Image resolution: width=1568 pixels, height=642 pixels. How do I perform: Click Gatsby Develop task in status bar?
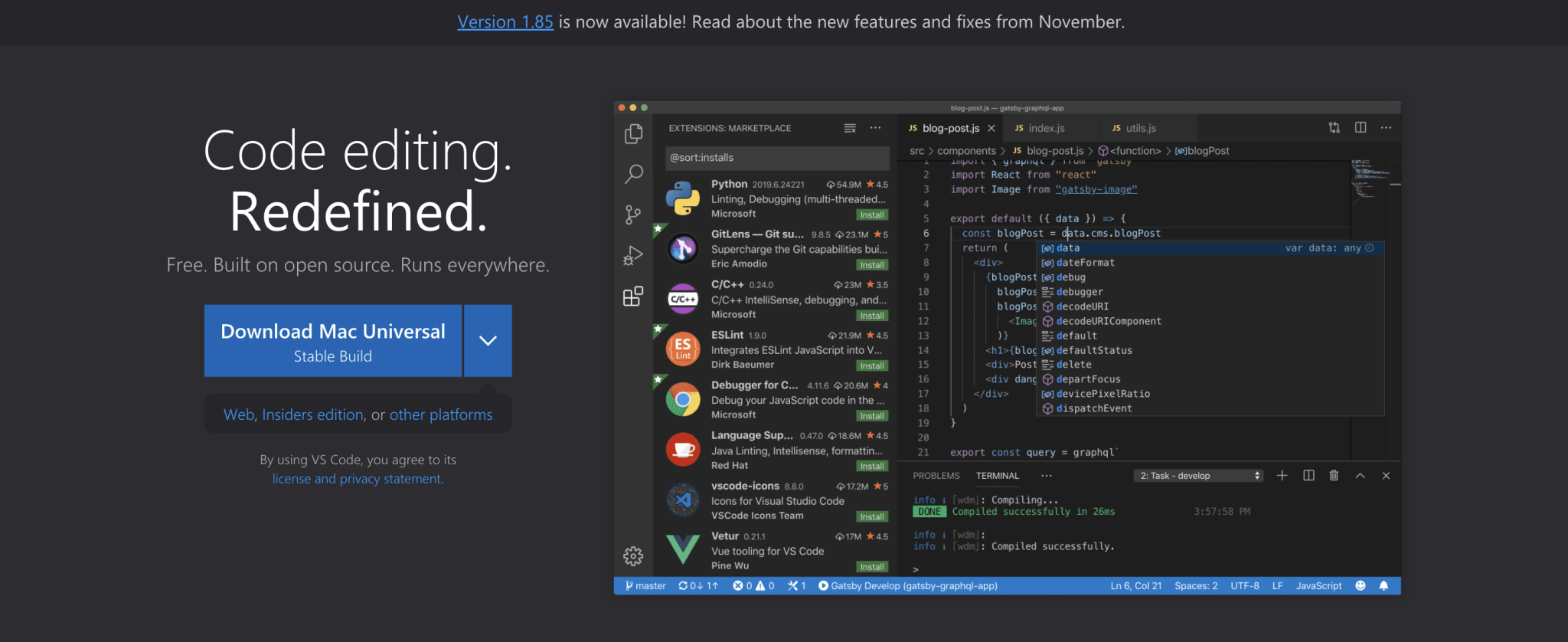(x=907, y=586)
